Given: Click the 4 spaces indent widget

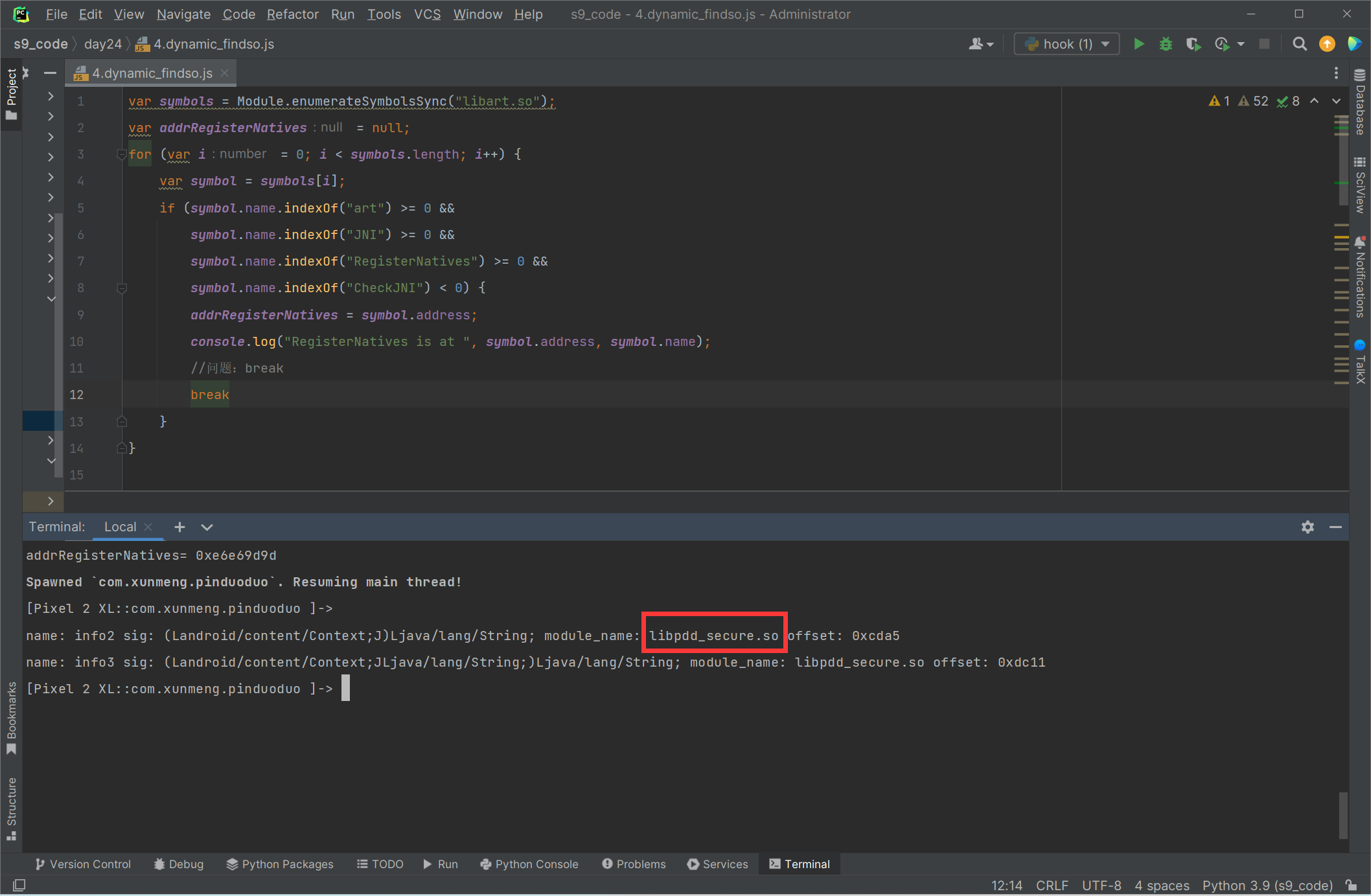Looking at the screenshot, I should click(x=1162, y=886).
